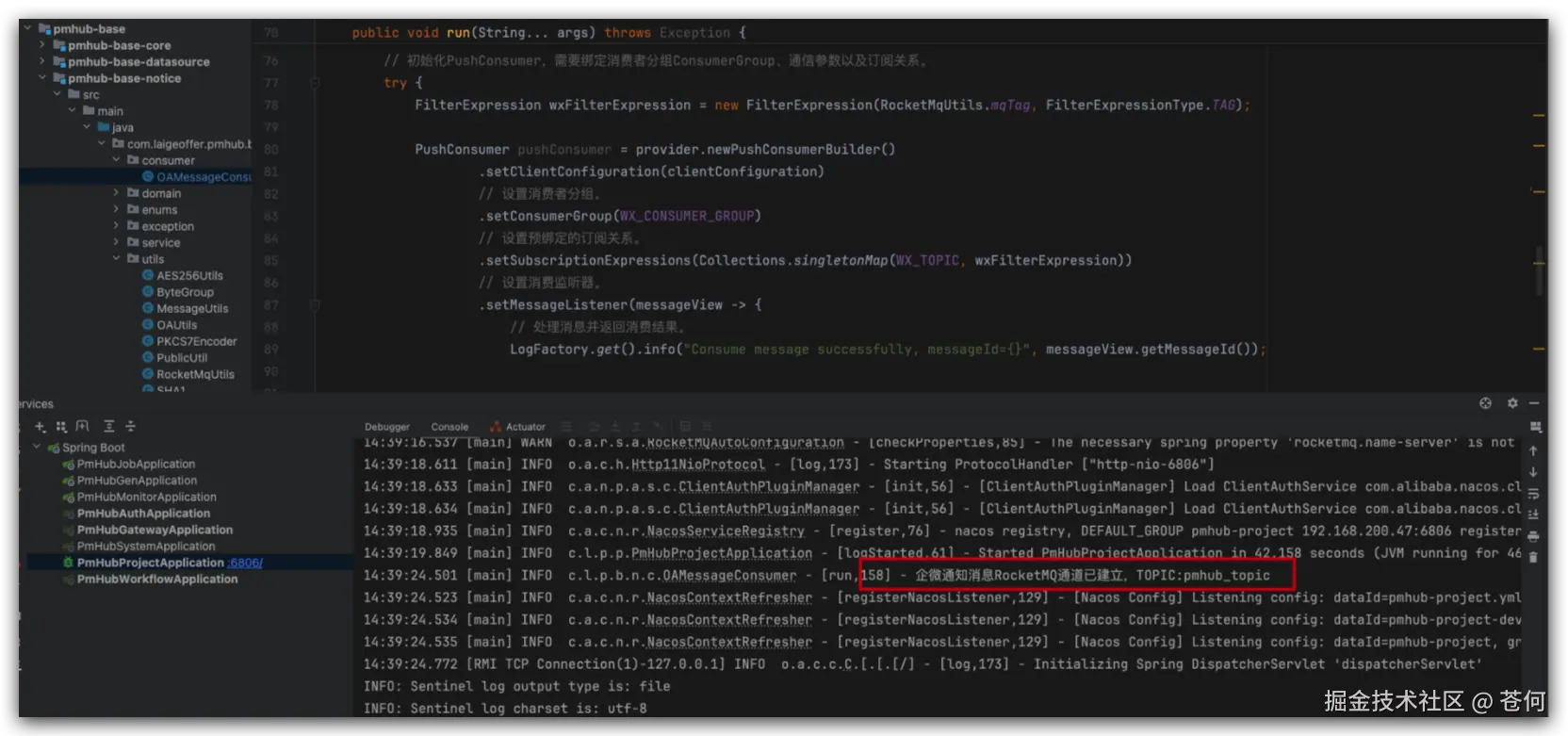
Task: Expand the pmhub-base-core module
Action: click(x=41, y=45)
